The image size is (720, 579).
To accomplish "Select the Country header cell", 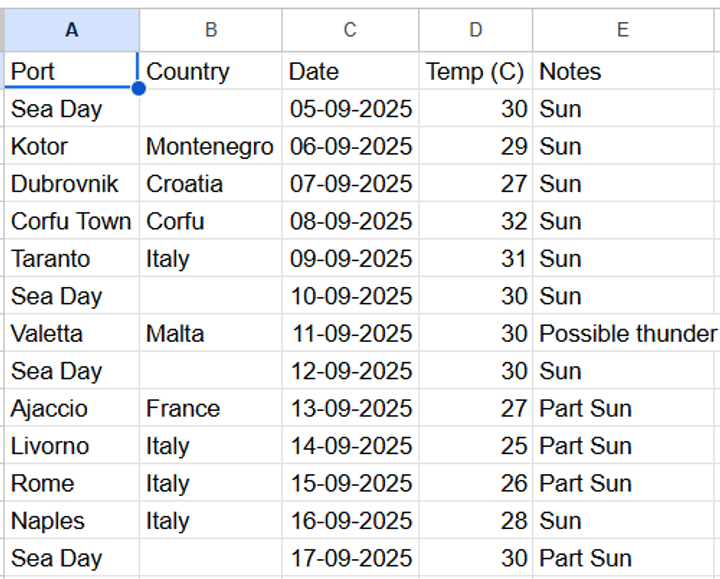I will pyautogui.click(x=211, y=71).
